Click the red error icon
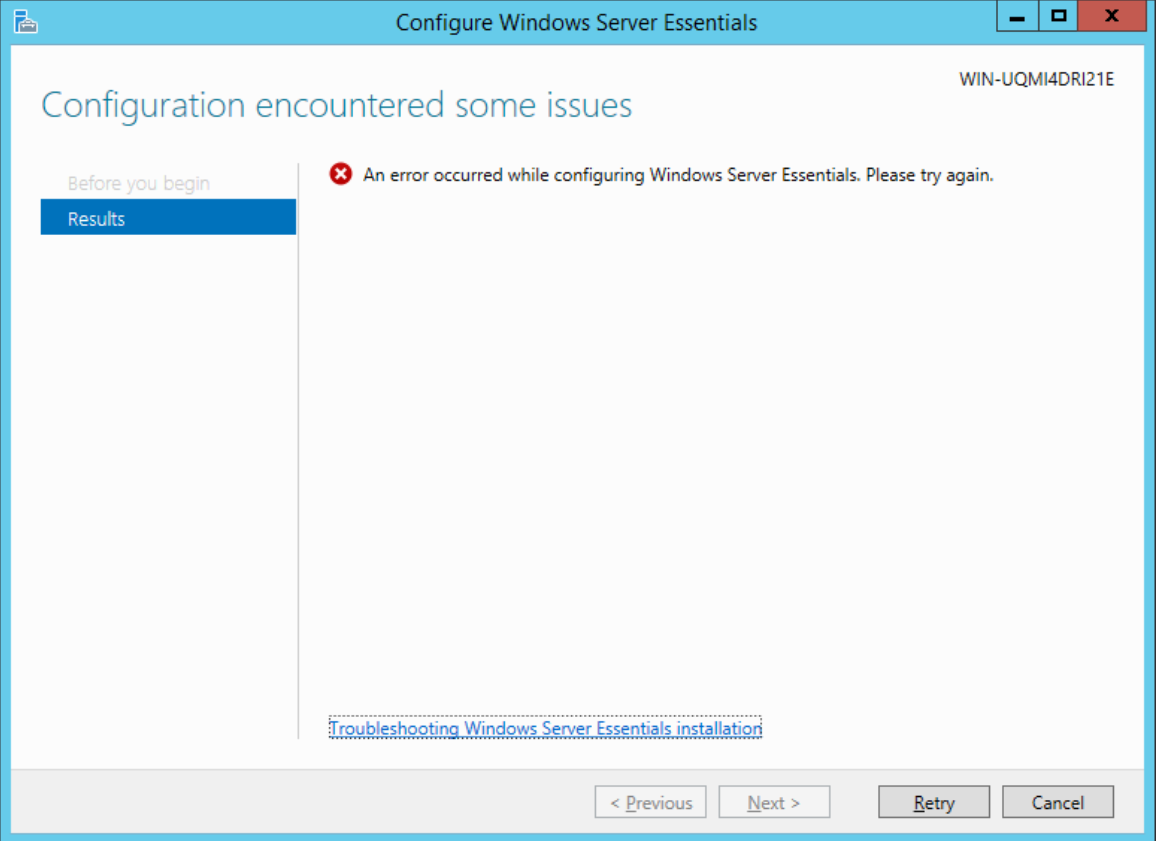 coord(341,175)
